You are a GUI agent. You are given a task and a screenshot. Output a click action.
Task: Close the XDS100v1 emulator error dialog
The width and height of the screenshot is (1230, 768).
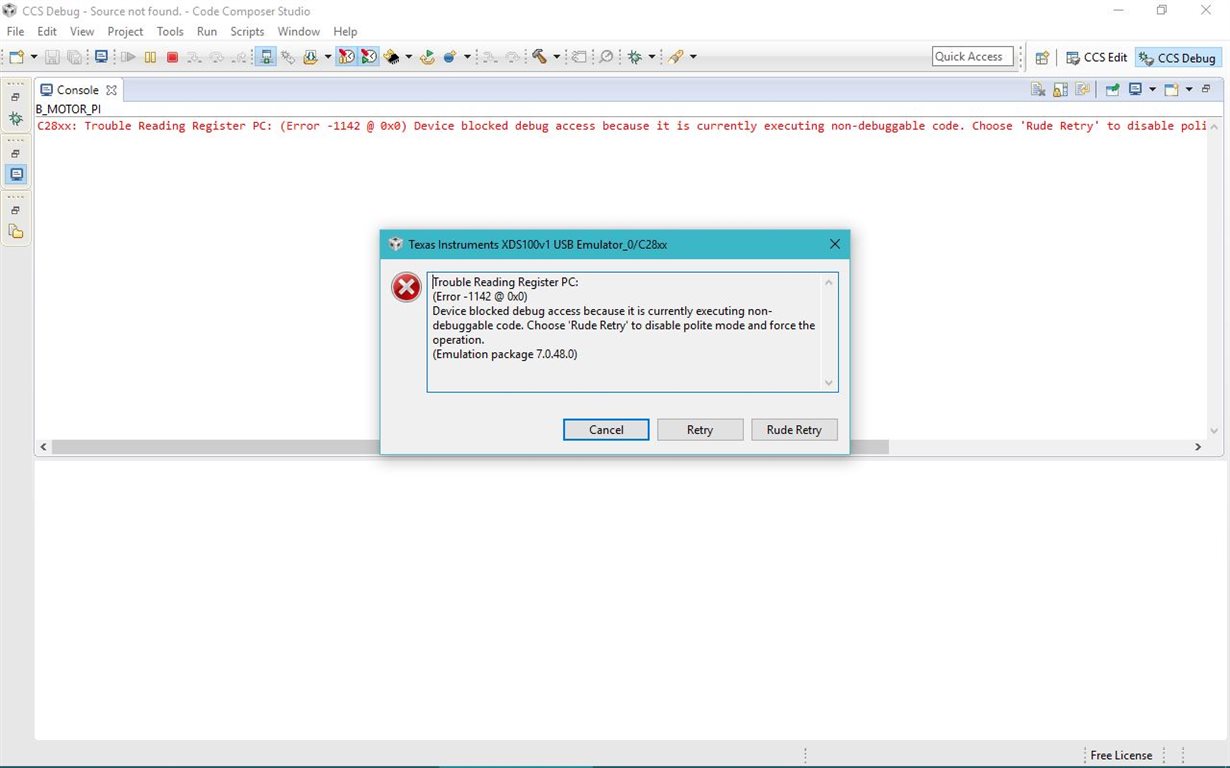[834, 244]
